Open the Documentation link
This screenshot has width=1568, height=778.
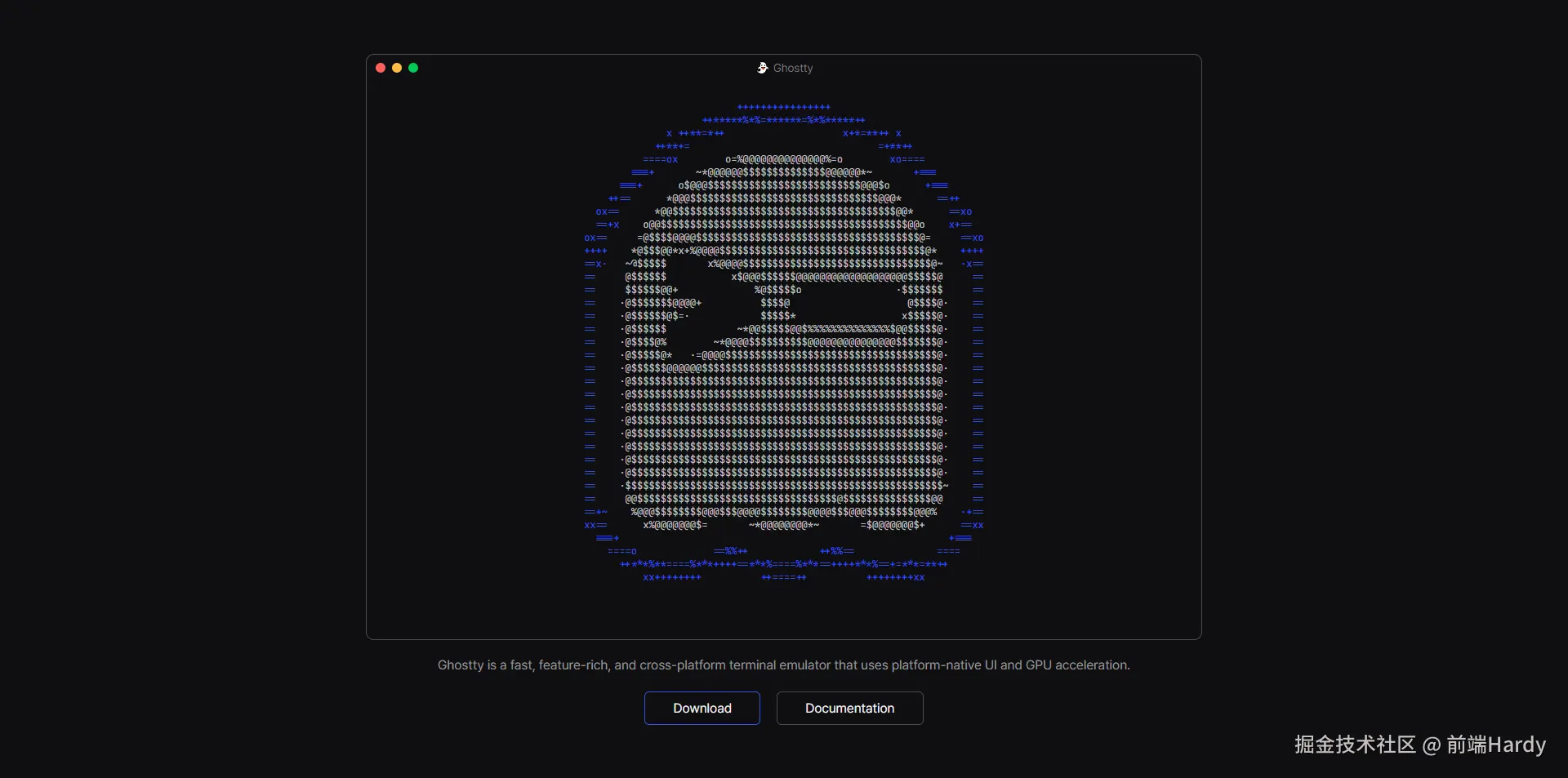pyautogui.click(x=849, y=708)
